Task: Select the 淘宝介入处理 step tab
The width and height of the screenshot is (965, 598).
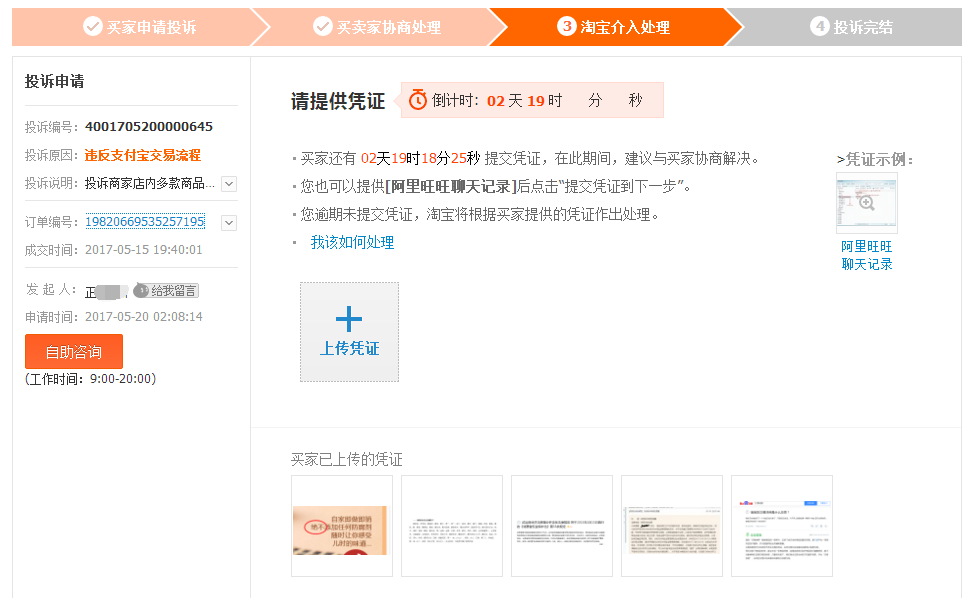Action: tap(615, 27)
